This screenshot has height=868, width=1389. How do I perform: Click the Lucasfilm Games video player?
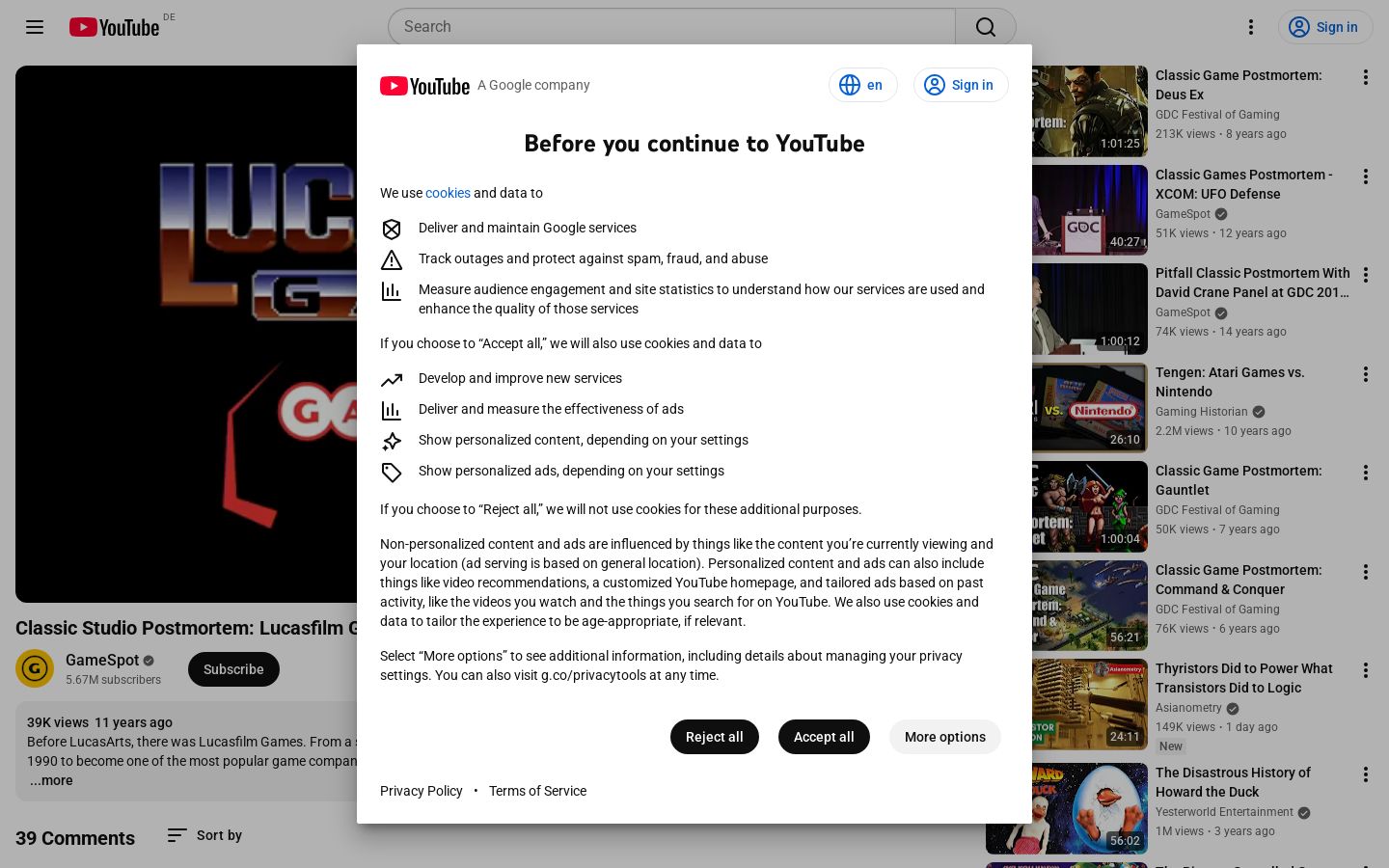(x=186, y=334)
